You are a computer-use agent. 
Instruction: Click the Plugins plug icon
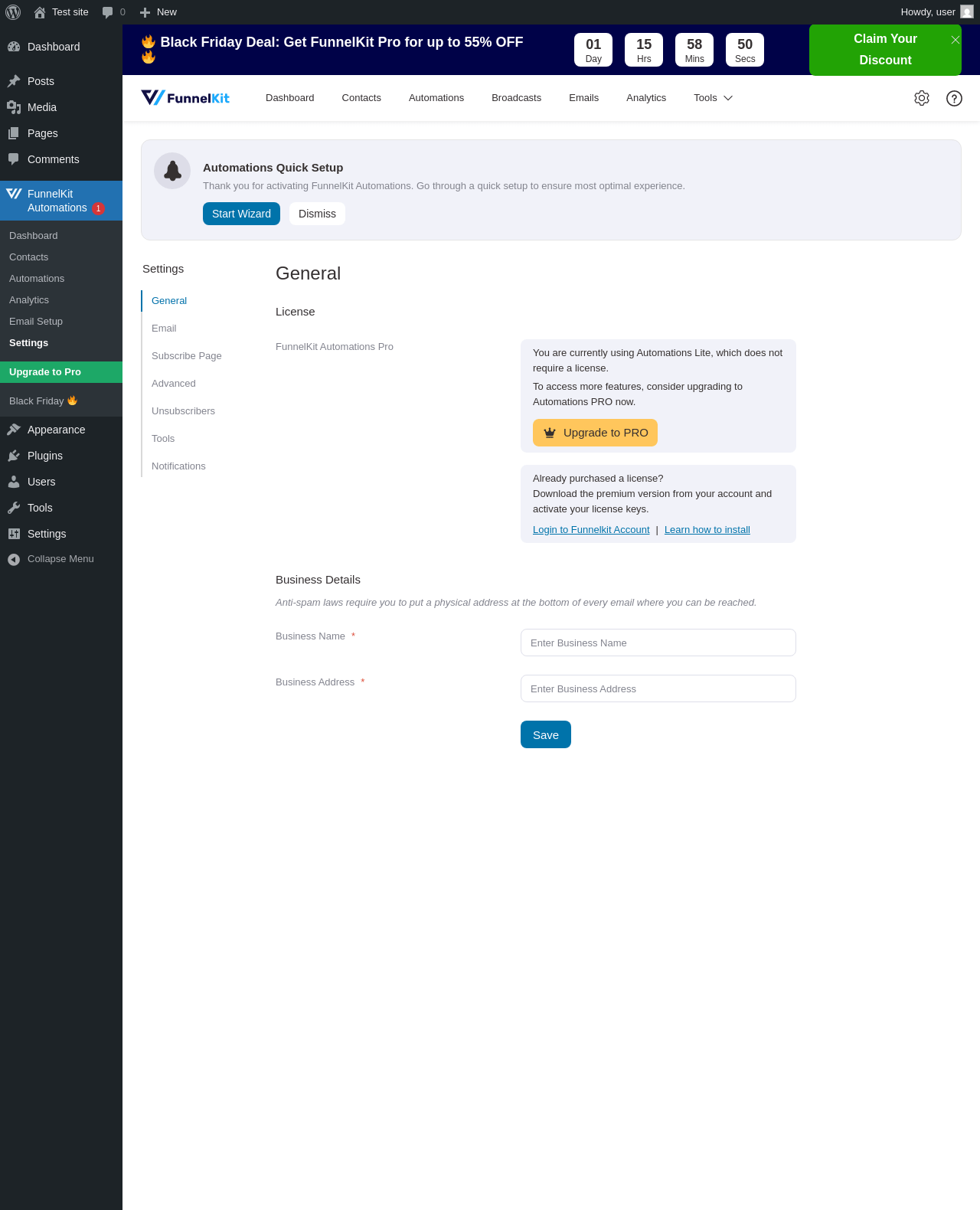(x=14, y=456)
